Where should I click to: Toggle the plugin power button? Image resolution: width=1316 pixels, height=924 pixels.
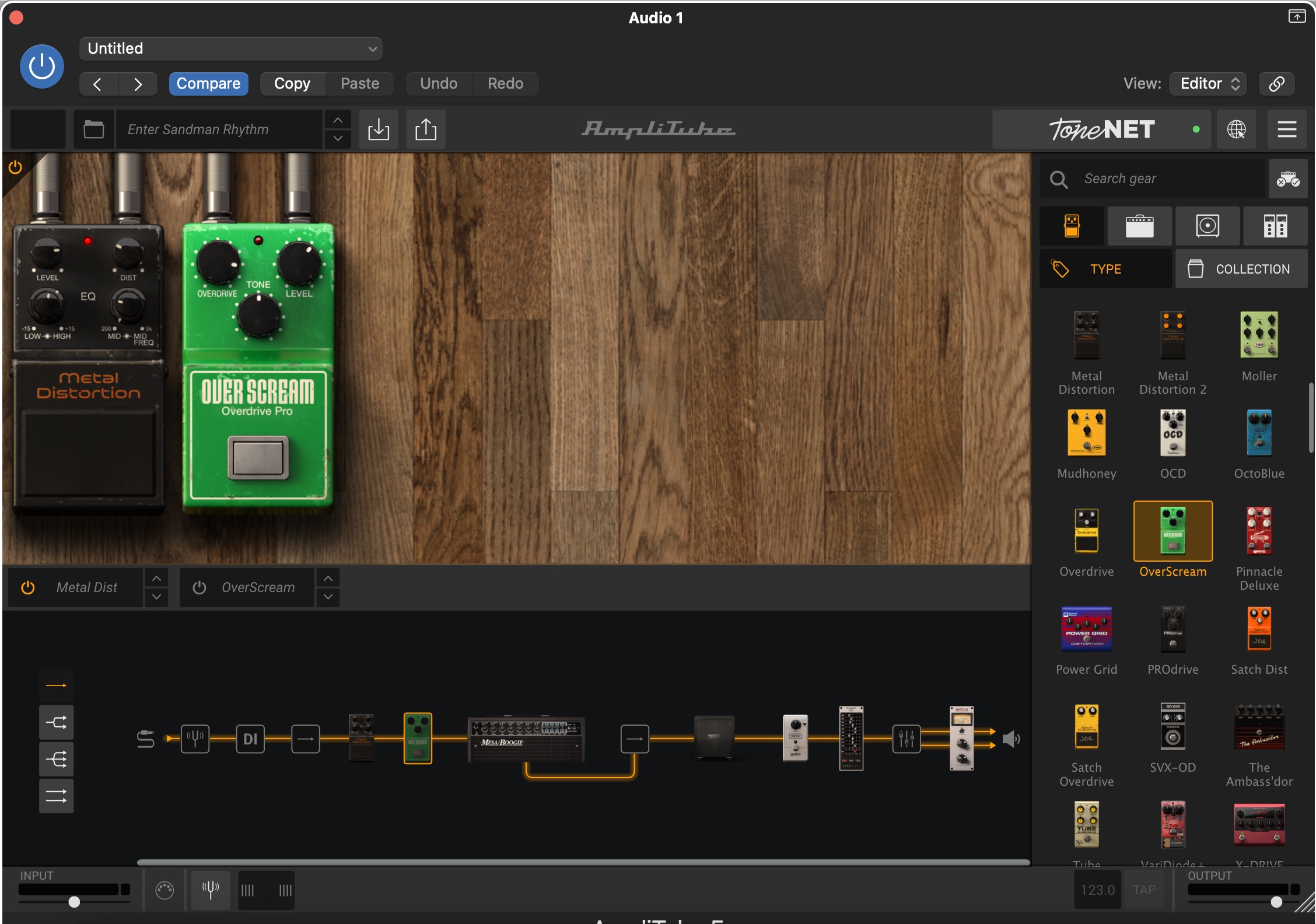coord(42,66)
